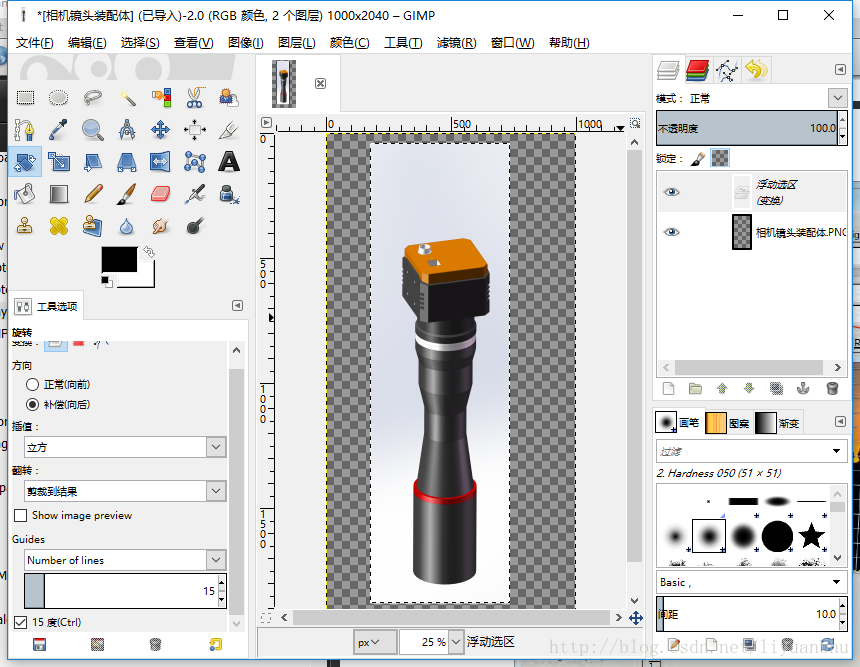Delete layer using trash icon in layers panel
The image size is (860, 667).
point(832,389)
